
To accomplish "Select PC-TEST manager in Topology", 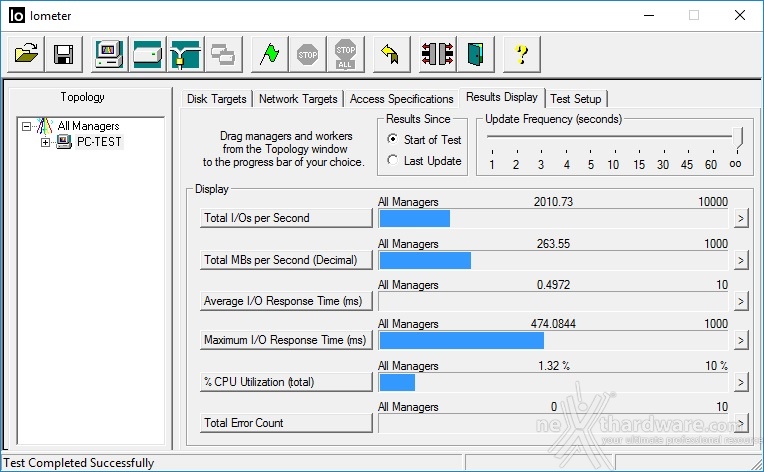I will [99, 142].
